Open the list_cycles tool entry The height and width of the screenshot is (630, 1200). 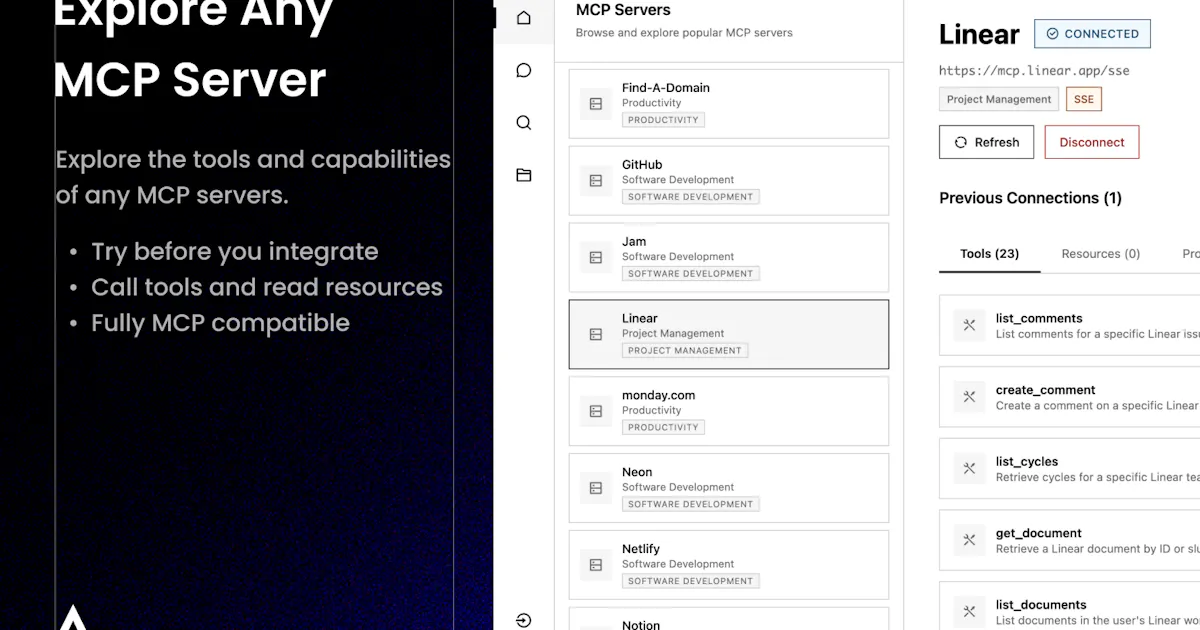1070,469
